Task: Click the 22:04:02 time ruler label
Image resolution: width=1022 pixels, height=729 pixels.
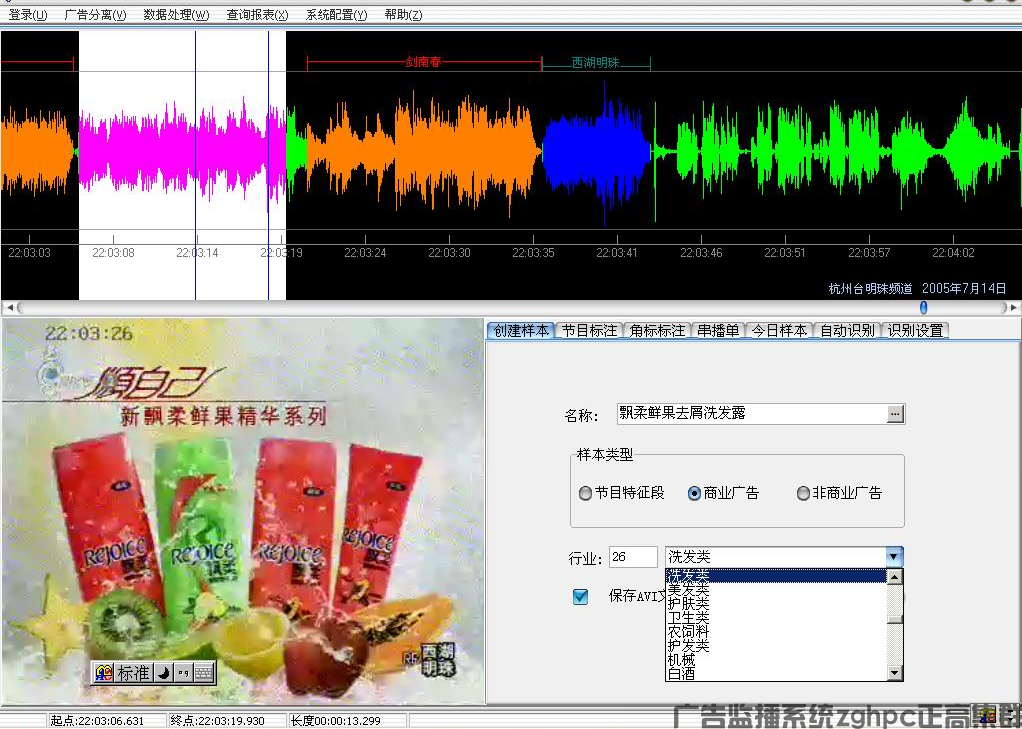Action: coord(953,252)
